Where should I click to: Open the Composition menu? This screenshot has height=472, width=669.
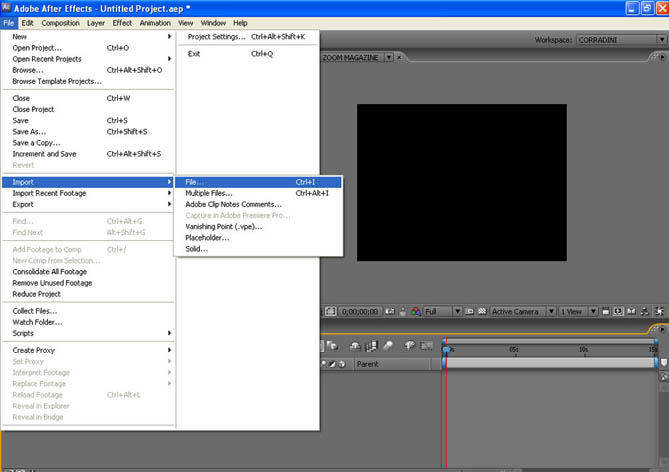tap(60, 22)
